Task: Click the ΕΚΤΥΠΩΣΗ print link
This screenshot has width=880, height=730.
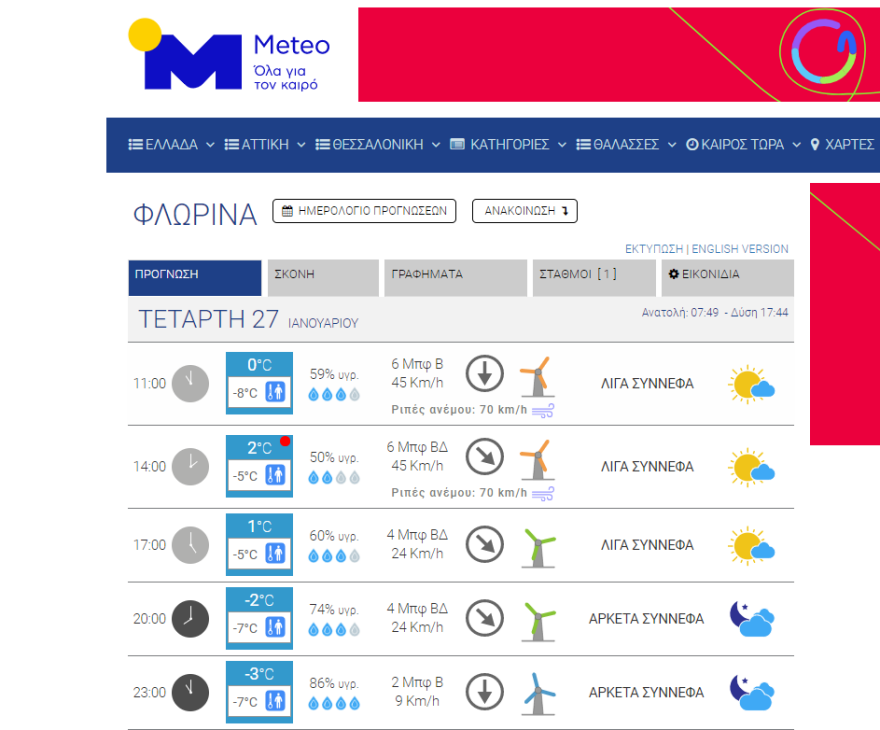Action: (x=654, y=249)
